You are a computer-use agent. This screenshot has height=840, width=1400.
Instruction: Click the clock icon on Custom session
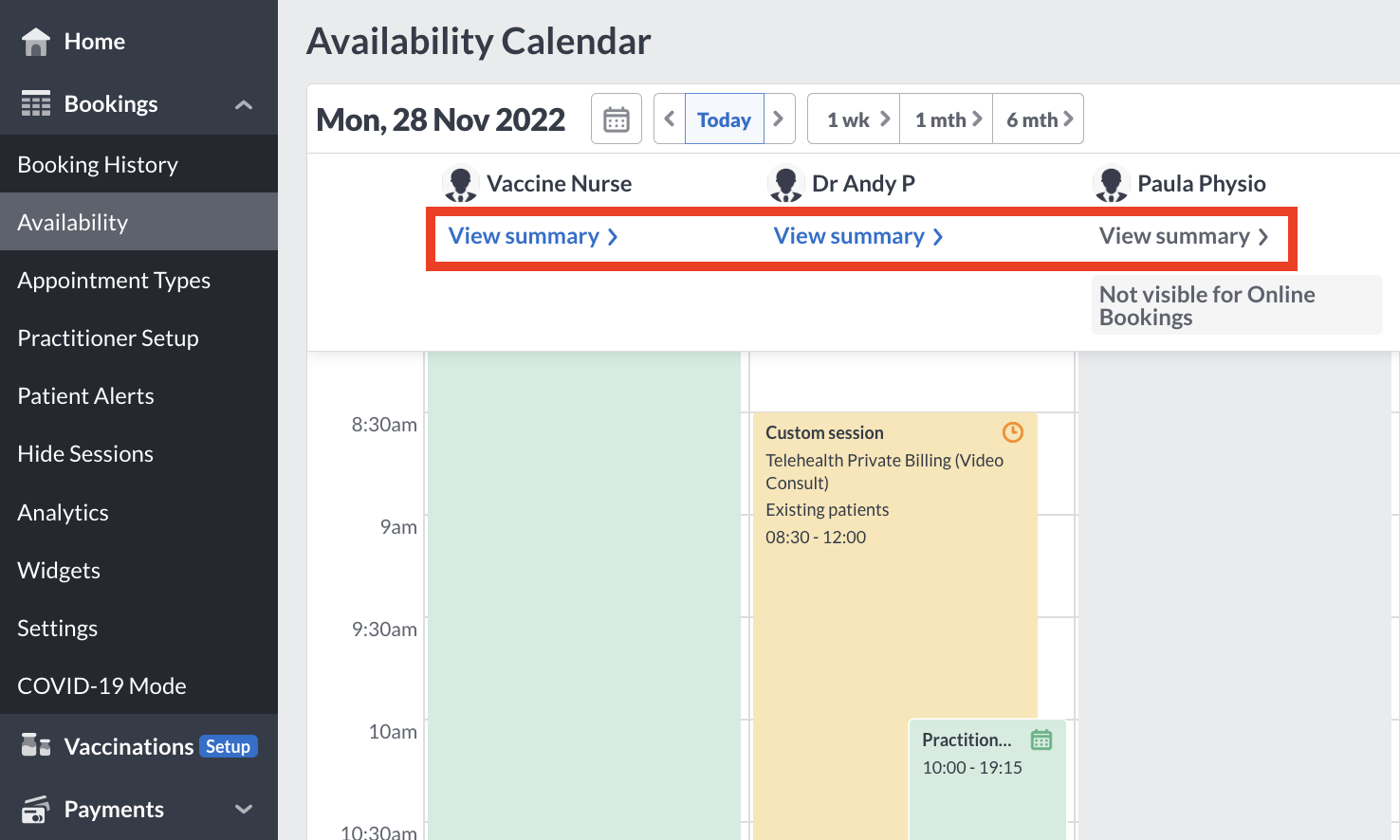pos(1012,431)
